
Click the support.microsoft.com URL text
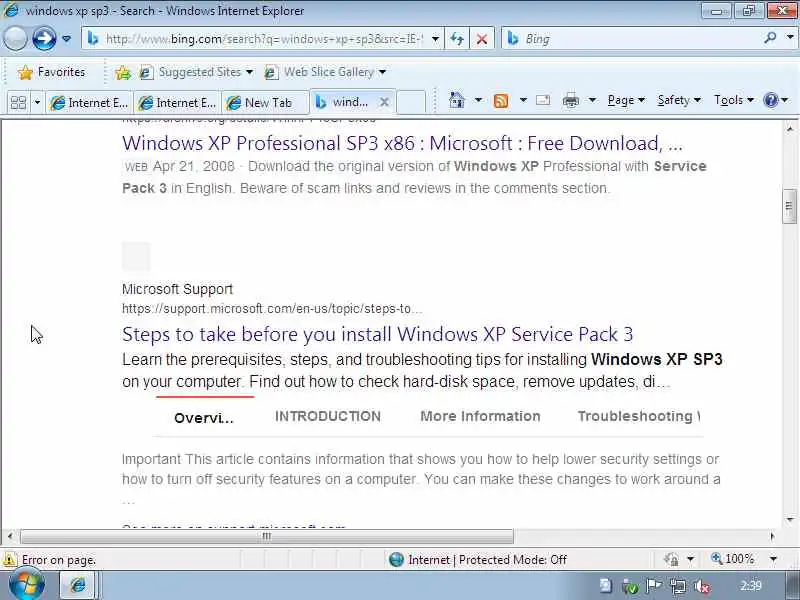click(x=272, y=309)
